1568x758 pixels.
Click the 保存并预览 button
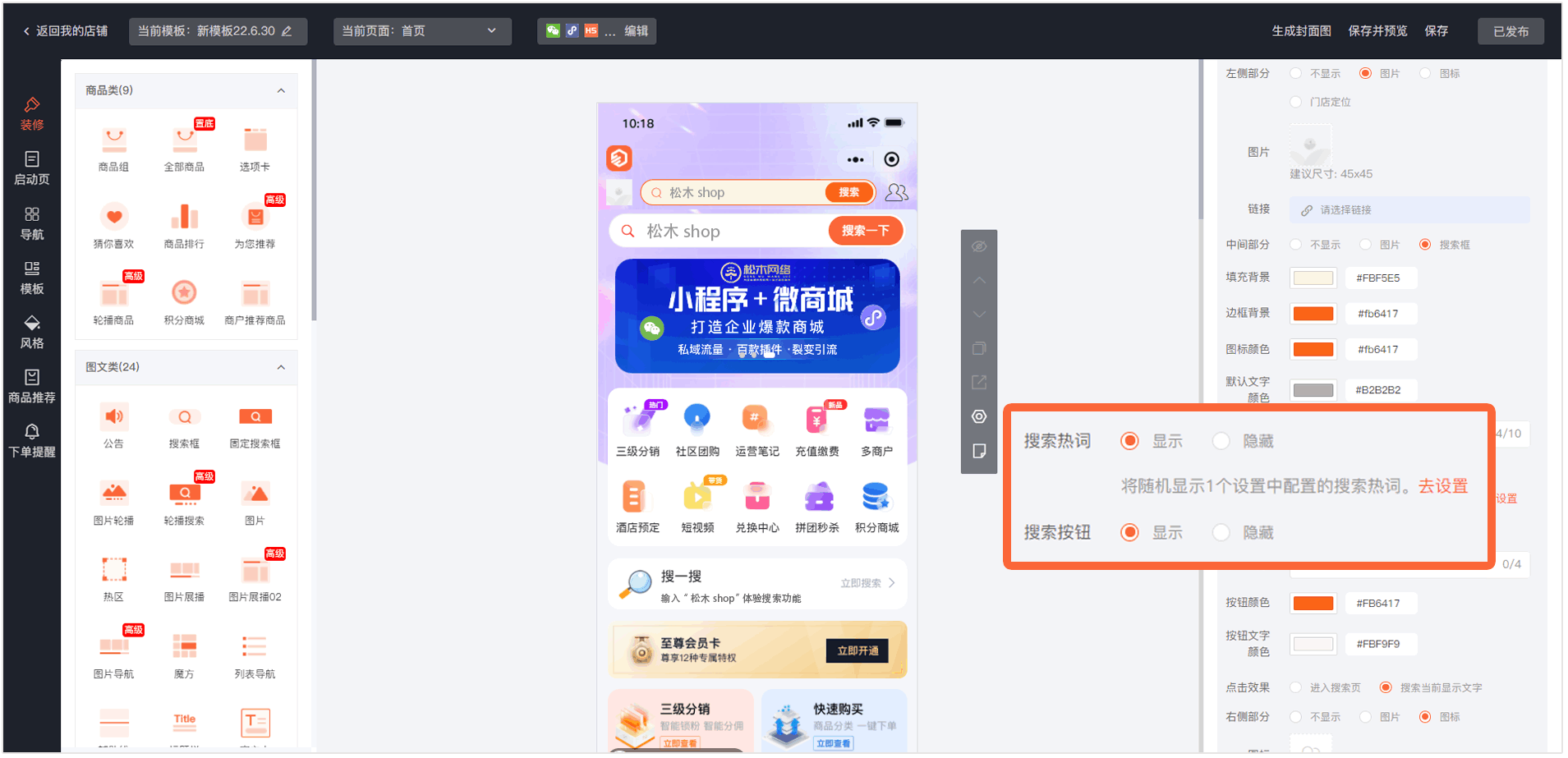1377,31
